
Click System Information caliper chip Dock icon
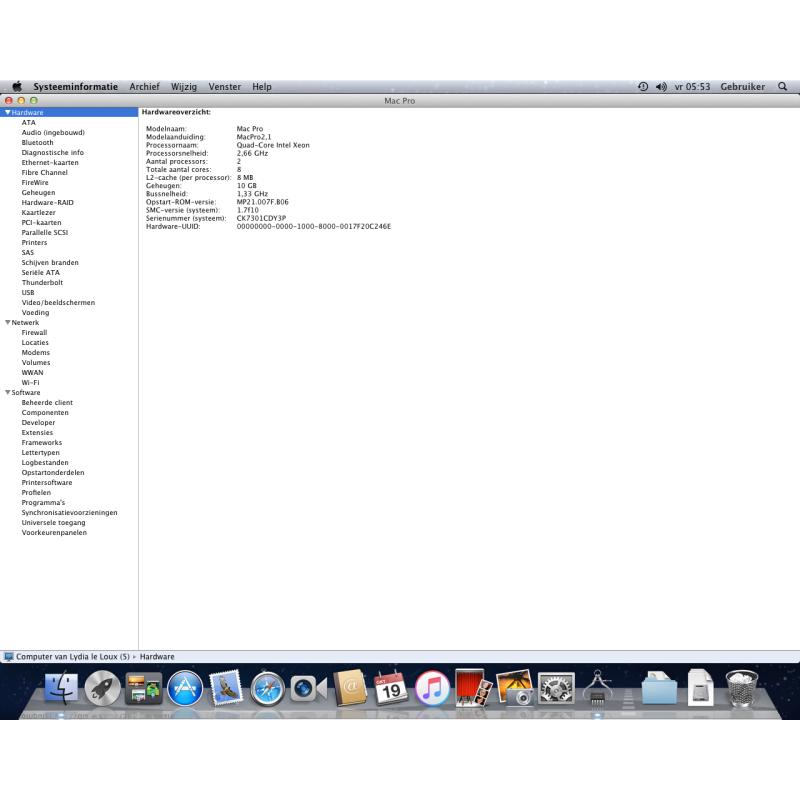pos(597,688)
